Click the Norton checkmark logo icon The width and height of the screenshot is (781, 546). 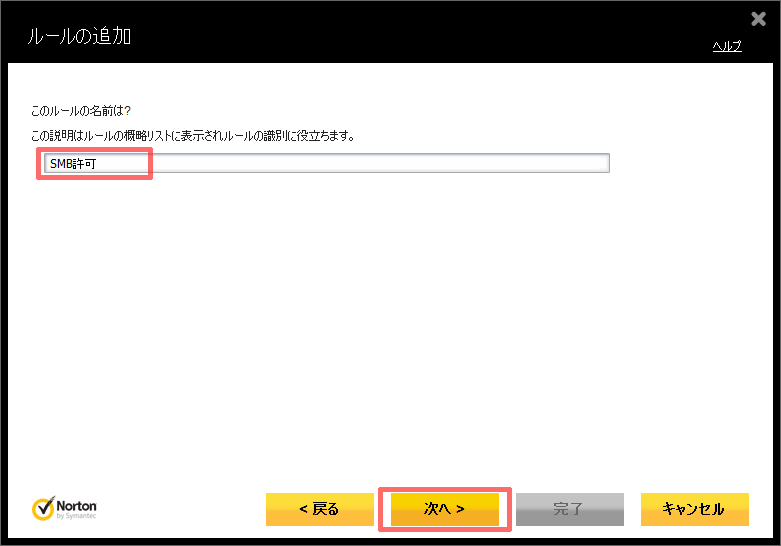pos(43,508)
